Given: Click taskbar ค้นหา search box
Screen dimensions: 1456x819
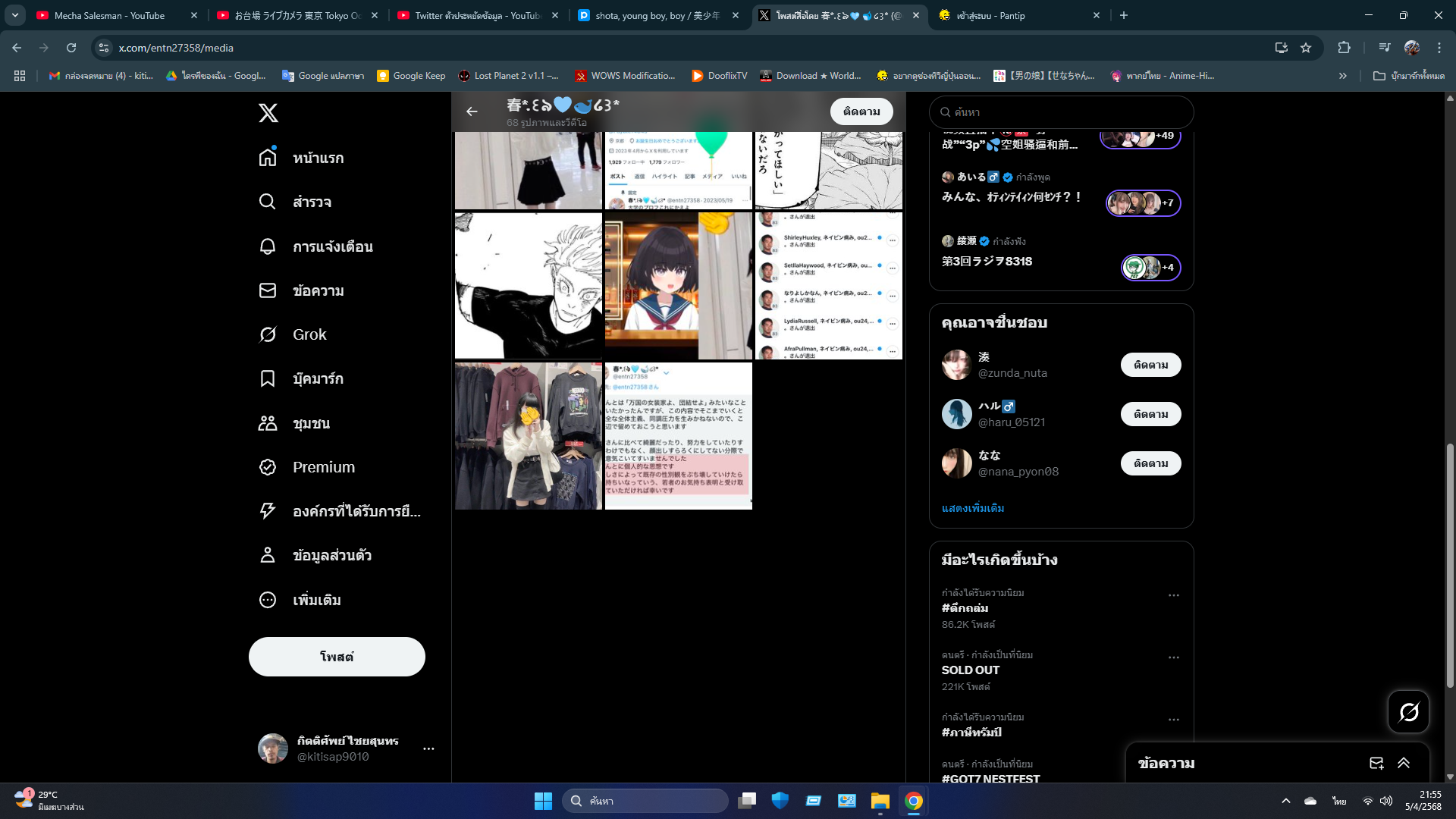Looking at the screenshot, I should (x=645, y=801).
